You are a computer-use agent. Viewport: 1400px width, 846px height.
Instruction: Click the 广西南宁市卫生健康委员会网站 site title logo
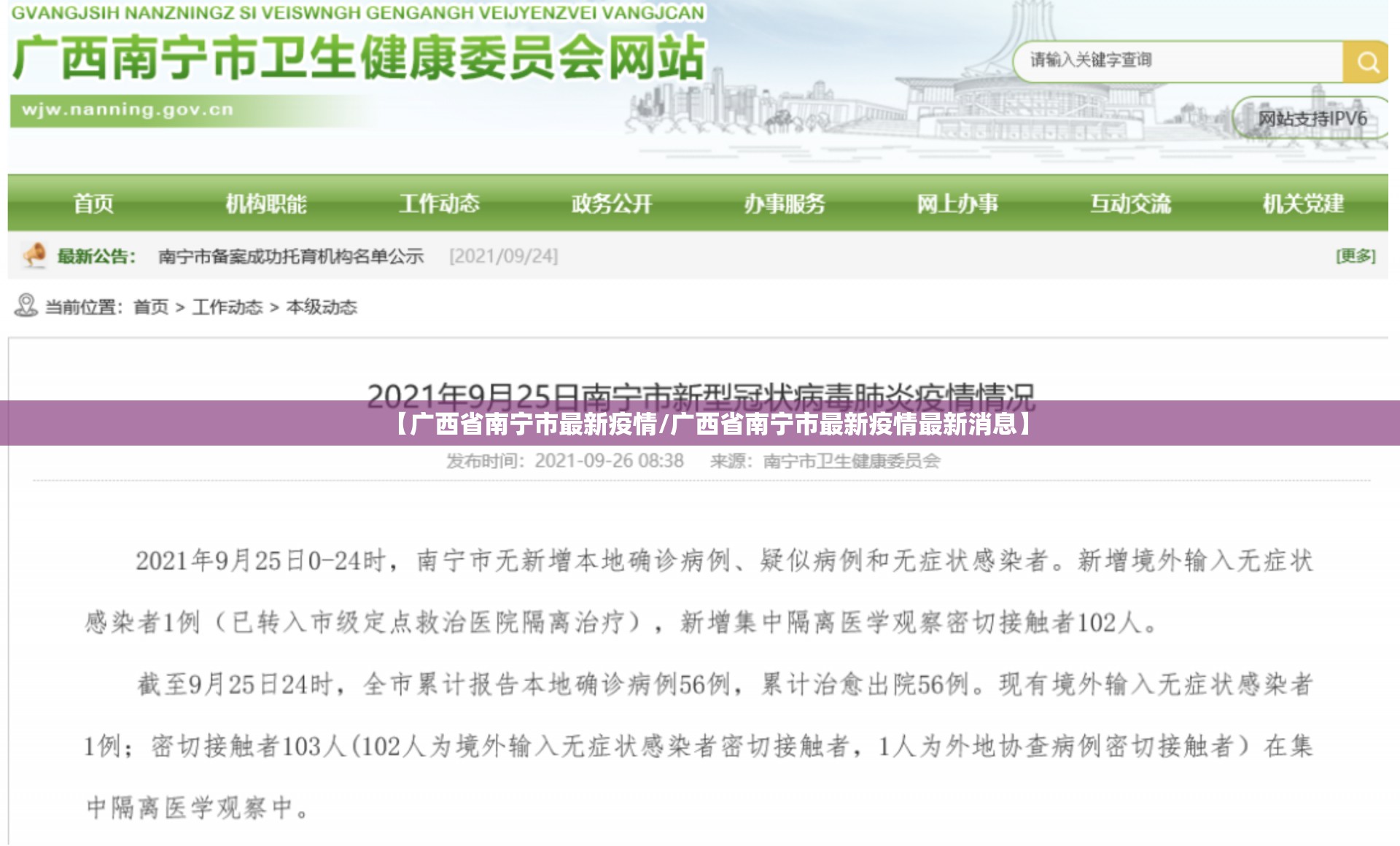(359, 58)
